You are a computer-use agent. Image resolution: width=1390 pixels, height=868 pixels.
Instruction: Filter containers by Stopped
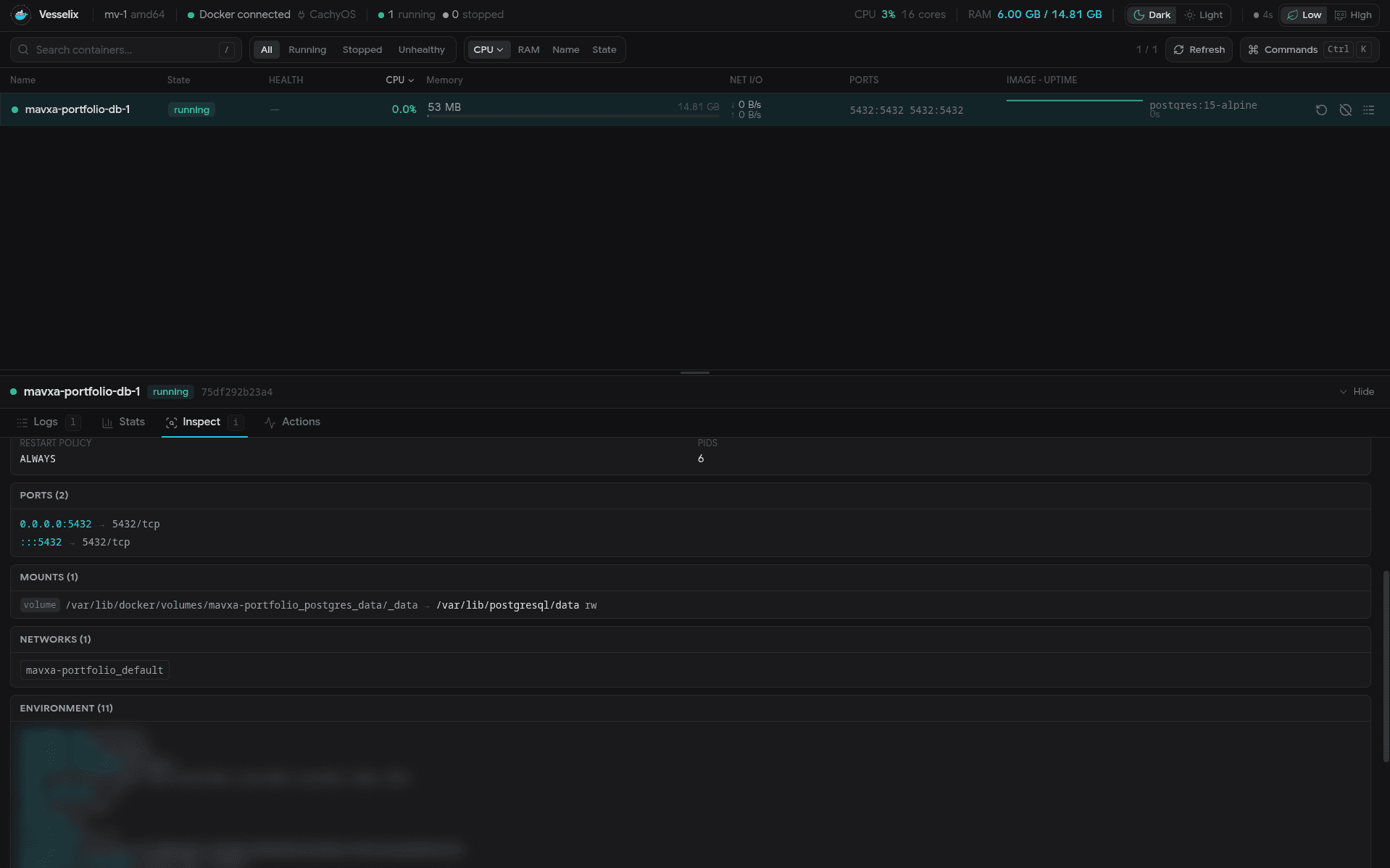[362, 50]
